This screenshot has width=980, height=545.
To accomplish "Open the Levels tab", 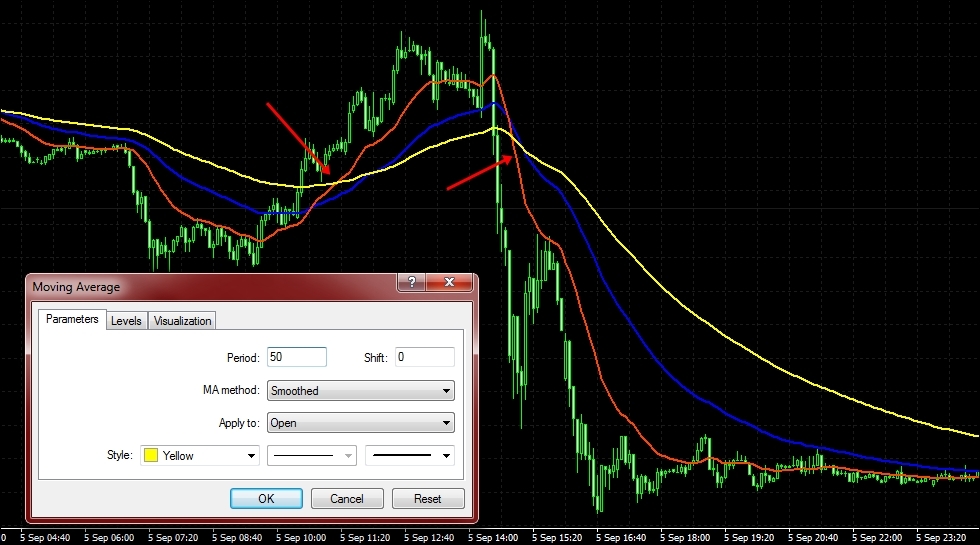I will (x=126, y=321).
